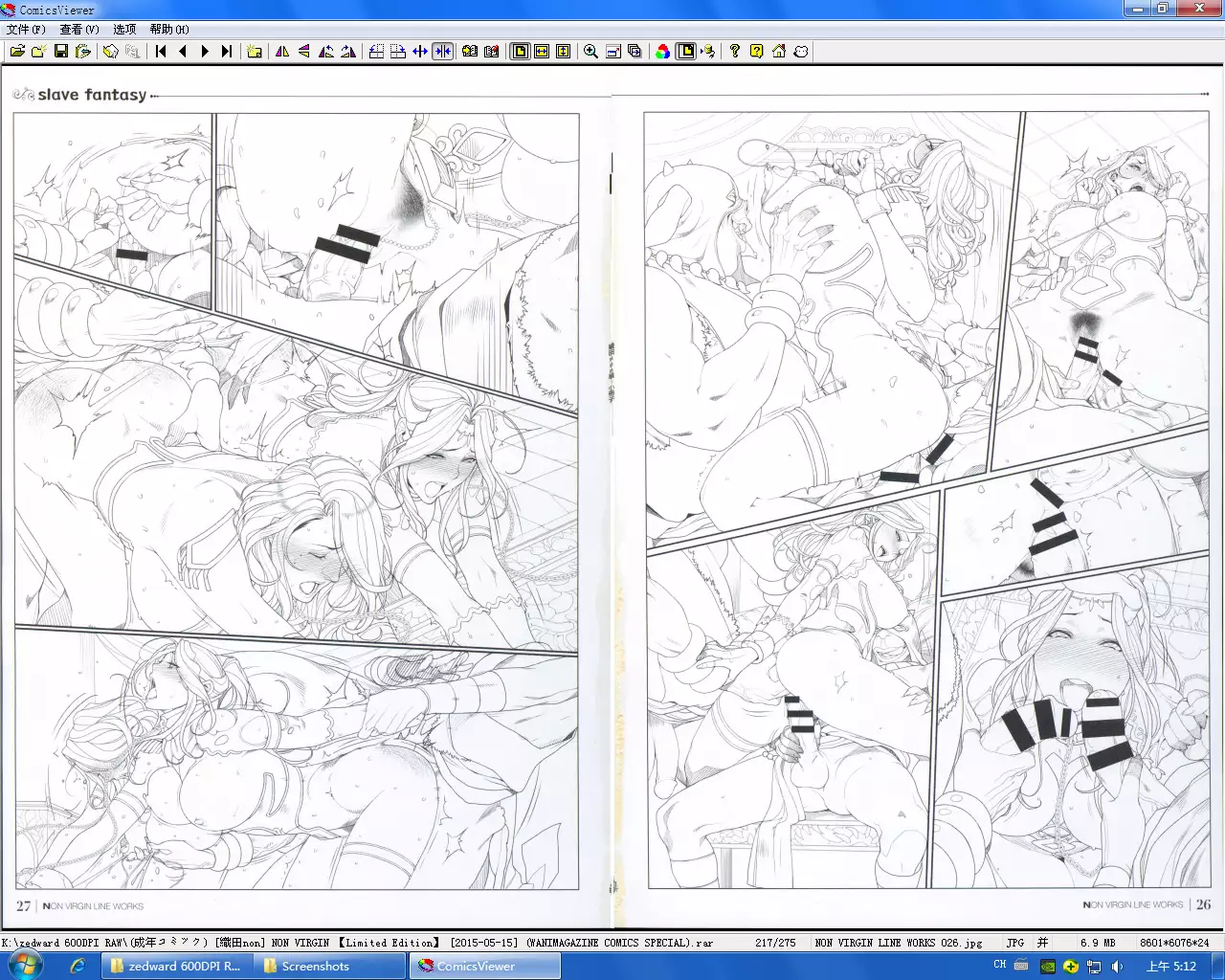Click the horizontal flip triangles icon
This screenshot has height=980, width=1225.
[282, 52]
